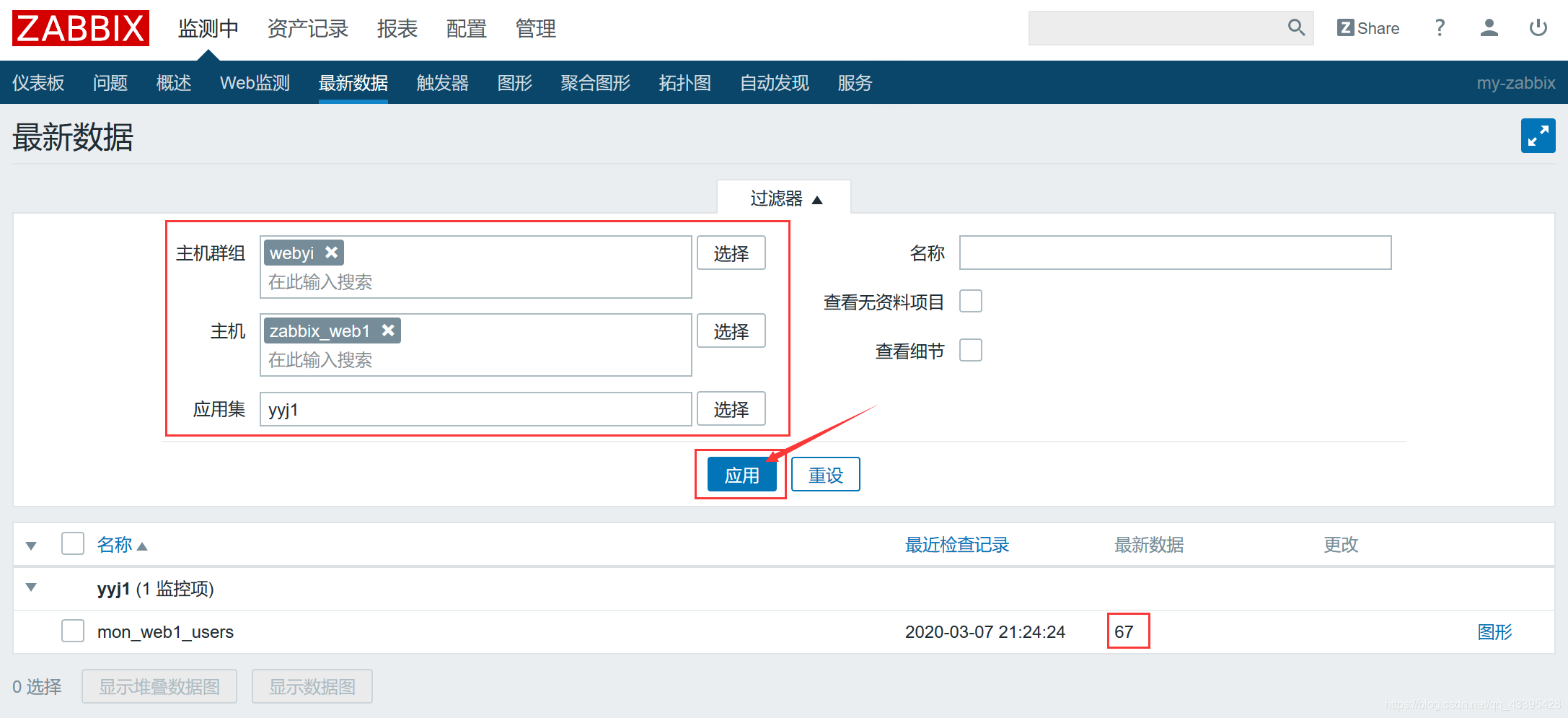This screenshot has height=718, width=1568.
Task: Go to 仪表板 submenu
Action: point(38,83)
